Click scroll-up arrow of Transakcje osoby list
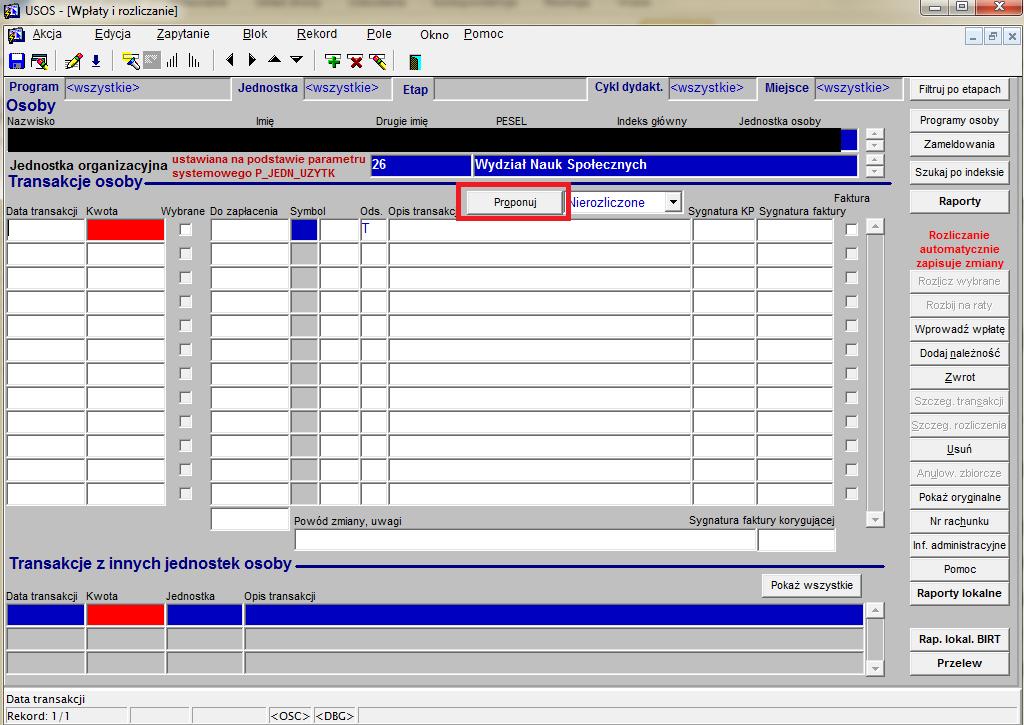The image size is (1024, 725). point(875,227)
